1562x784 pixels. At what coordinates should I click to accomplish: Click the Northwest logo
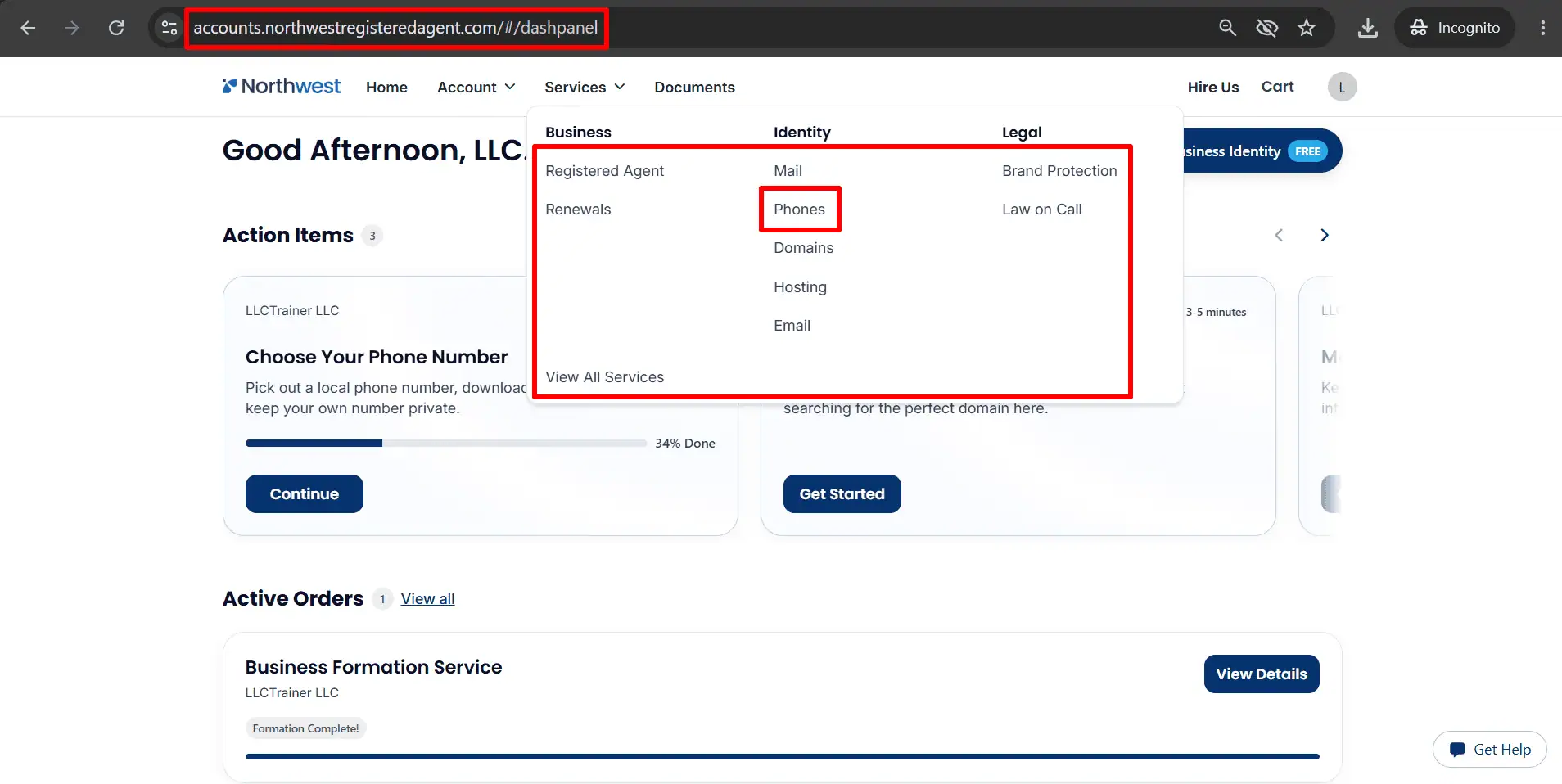click(x=282, y=87)
